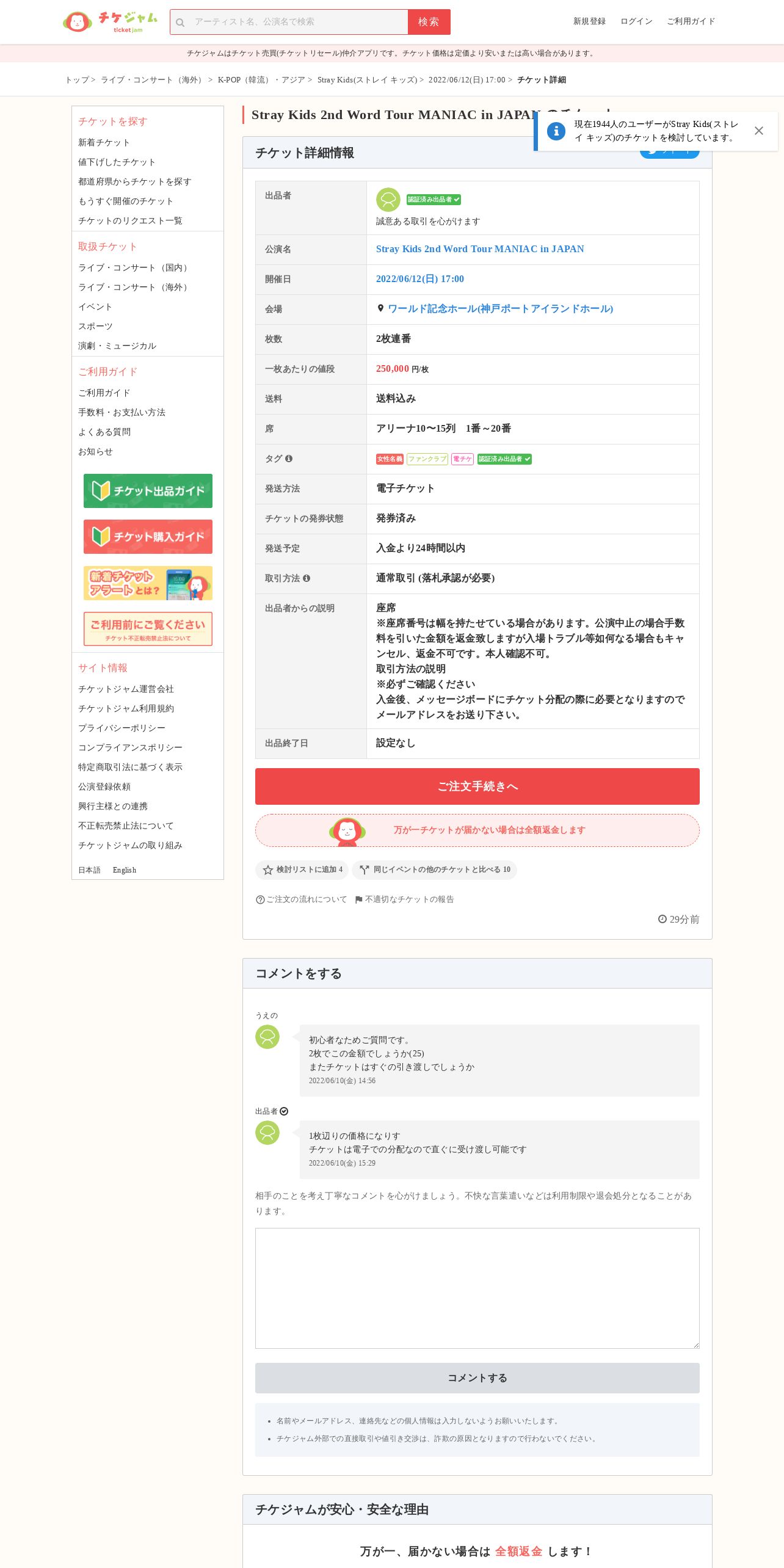Click the clock icon by 29分前

[x=662, y=919]
